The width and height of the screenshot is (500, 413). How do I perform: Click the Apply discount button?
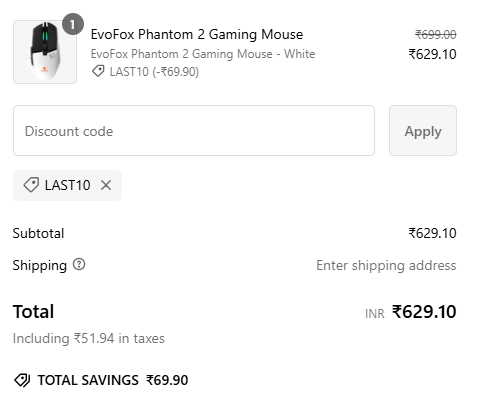[x=423, y=130]
